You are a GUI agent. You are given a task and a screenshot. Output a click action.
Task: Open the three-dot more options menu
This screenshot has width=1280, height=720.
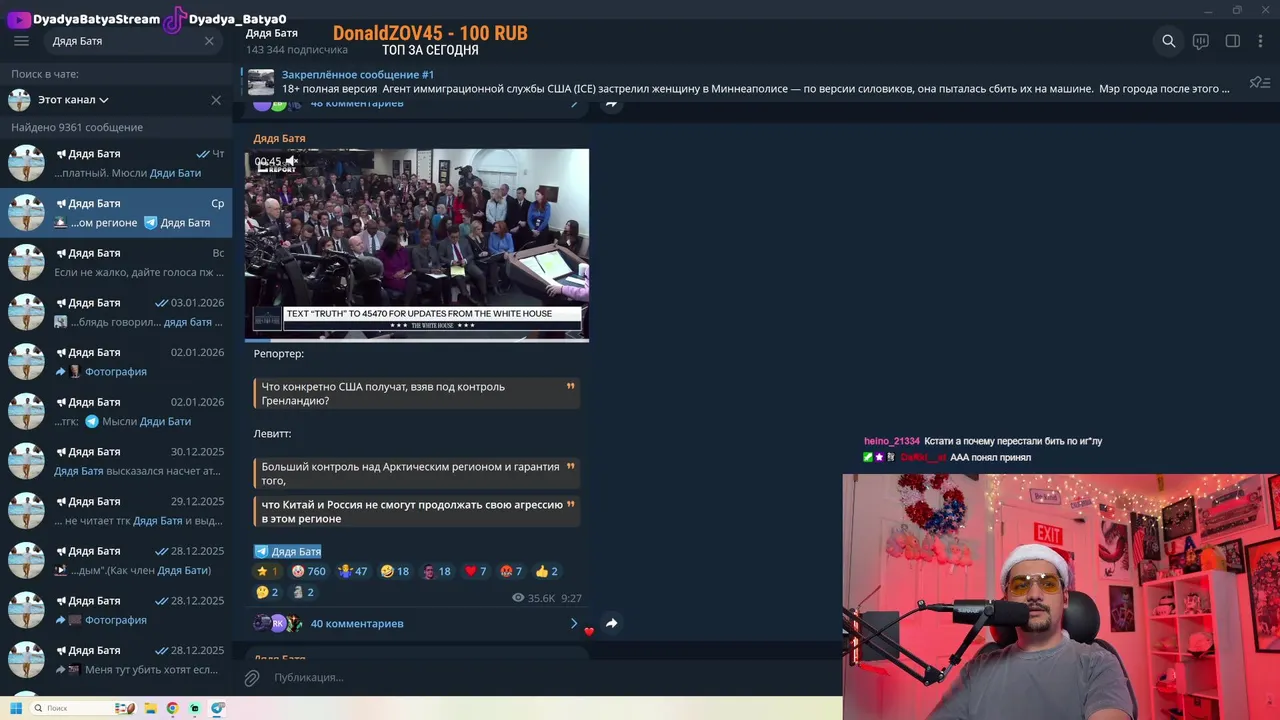1260,41
